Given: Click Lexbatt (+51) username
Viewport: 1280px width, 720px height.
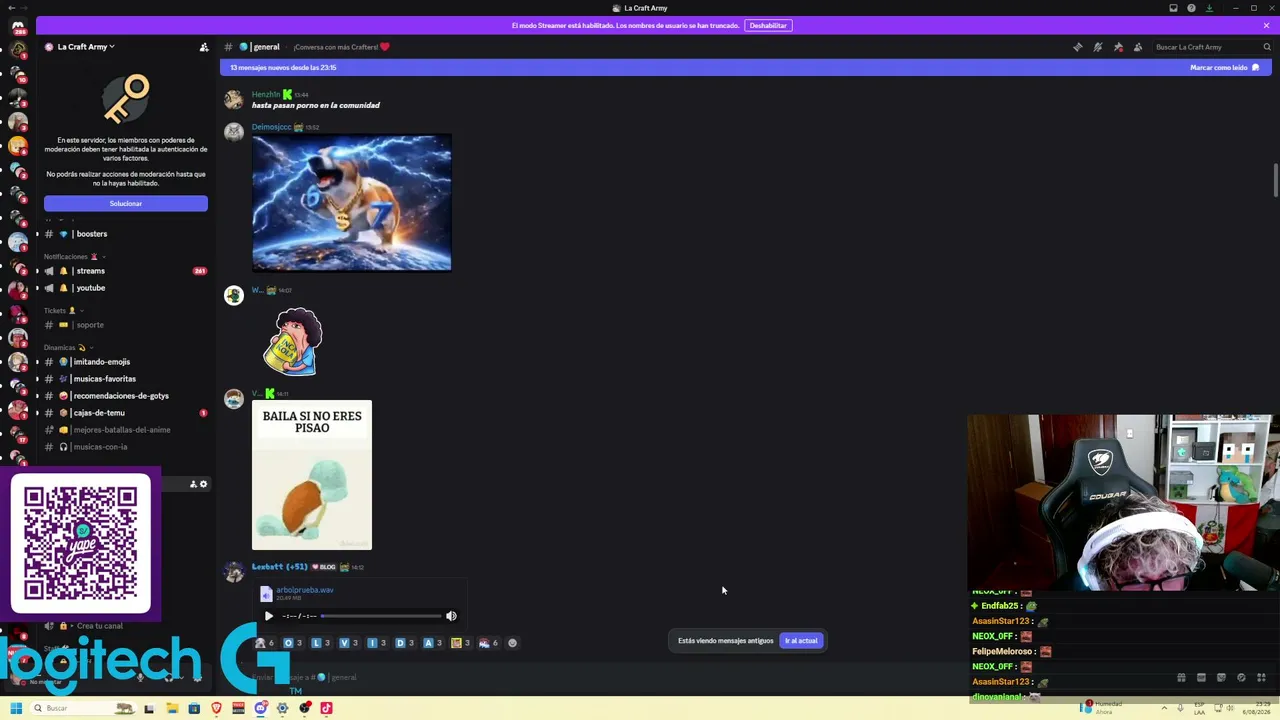Looking at the screenshot, I should (280, 567).
